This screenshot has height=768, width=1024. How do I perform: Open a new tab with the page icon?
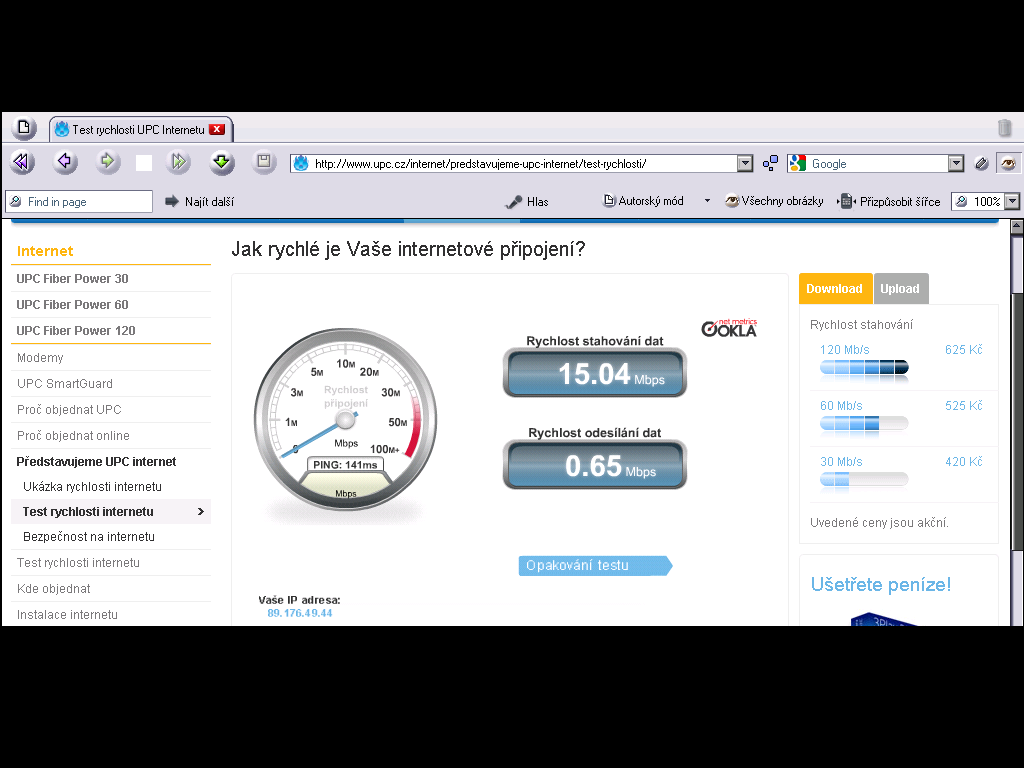(24, 127)
